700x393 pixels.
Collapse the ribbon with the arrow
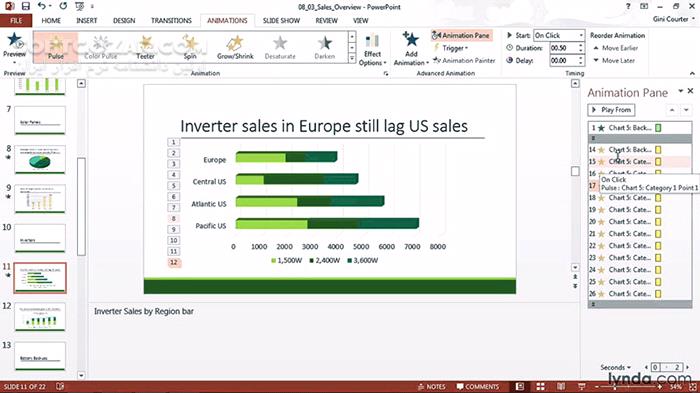[692, 73]
